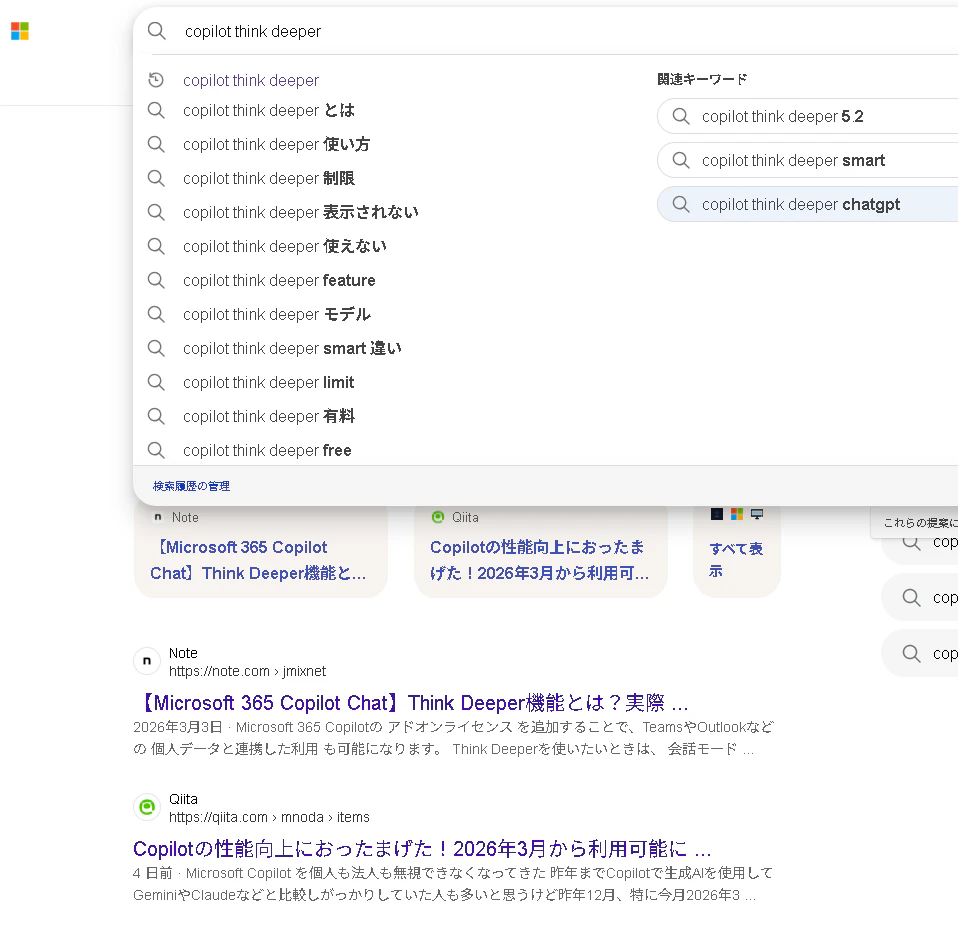
Task: Click magnifier icon beside 'モデル' suggestion
Action: (x=156, y=314)
